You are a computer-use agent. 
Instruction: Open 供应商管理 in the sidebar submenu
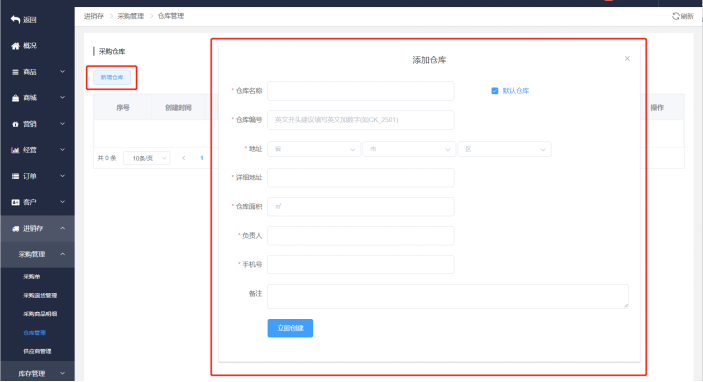tap(37, 351)
